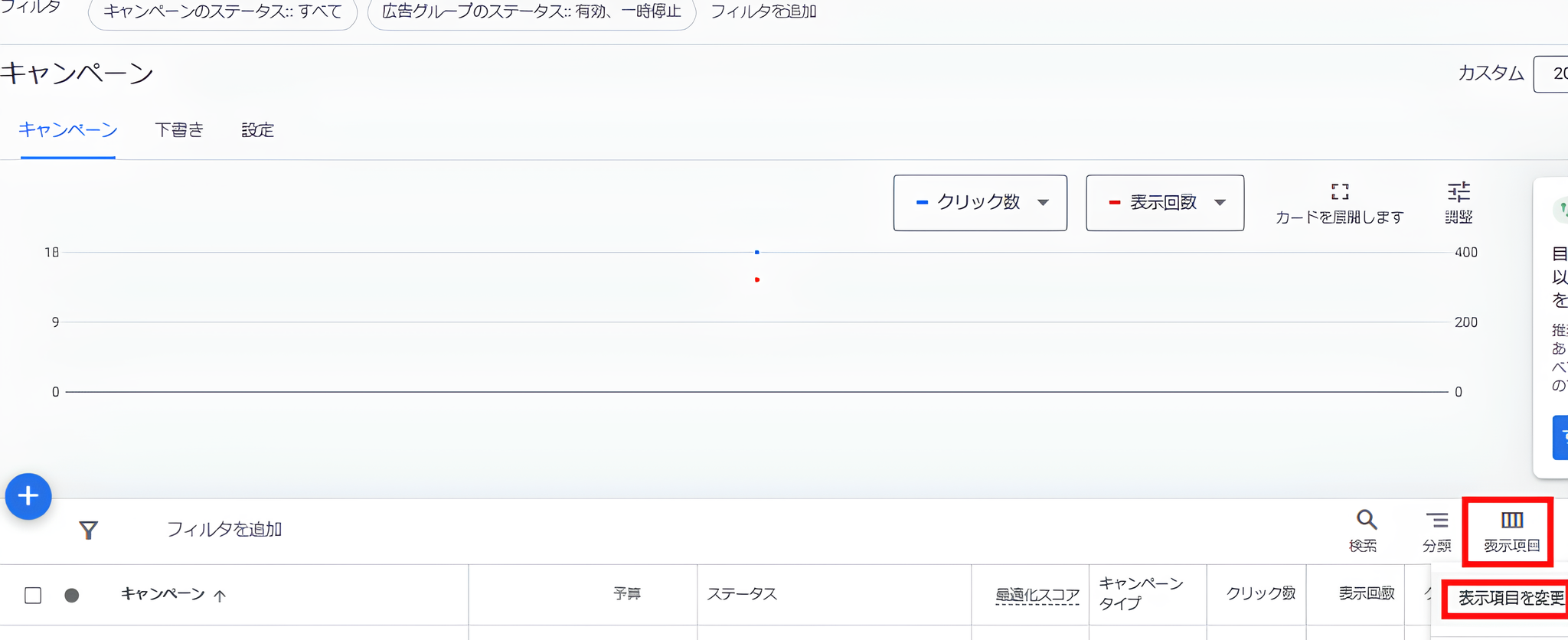1568x640 pixels.
Task: Open the クリック数 metric dropdown
Action: tap(980, 203)
